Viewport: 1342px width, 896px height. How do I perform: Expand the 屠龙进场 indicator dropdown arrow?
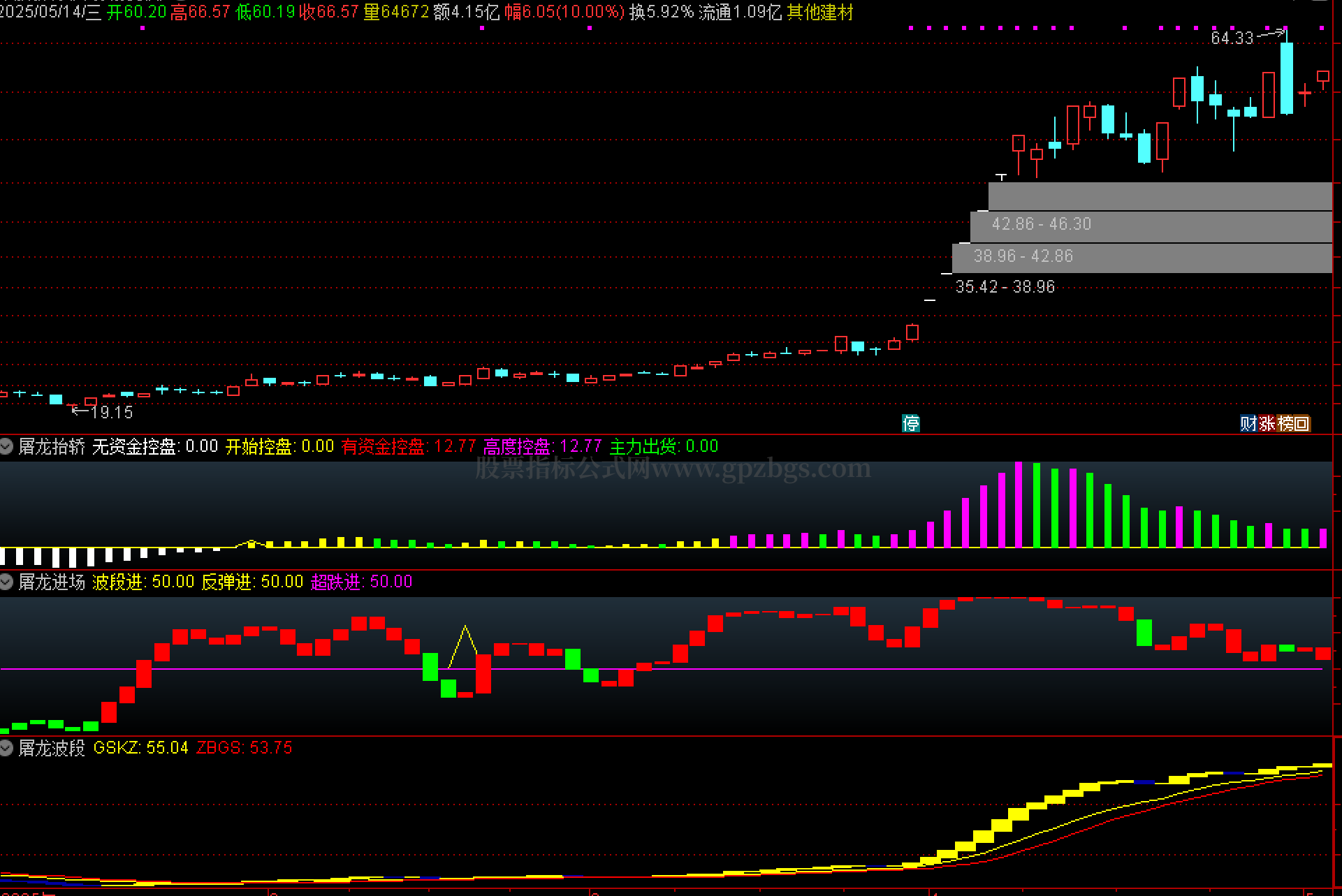tap(6, 582)
